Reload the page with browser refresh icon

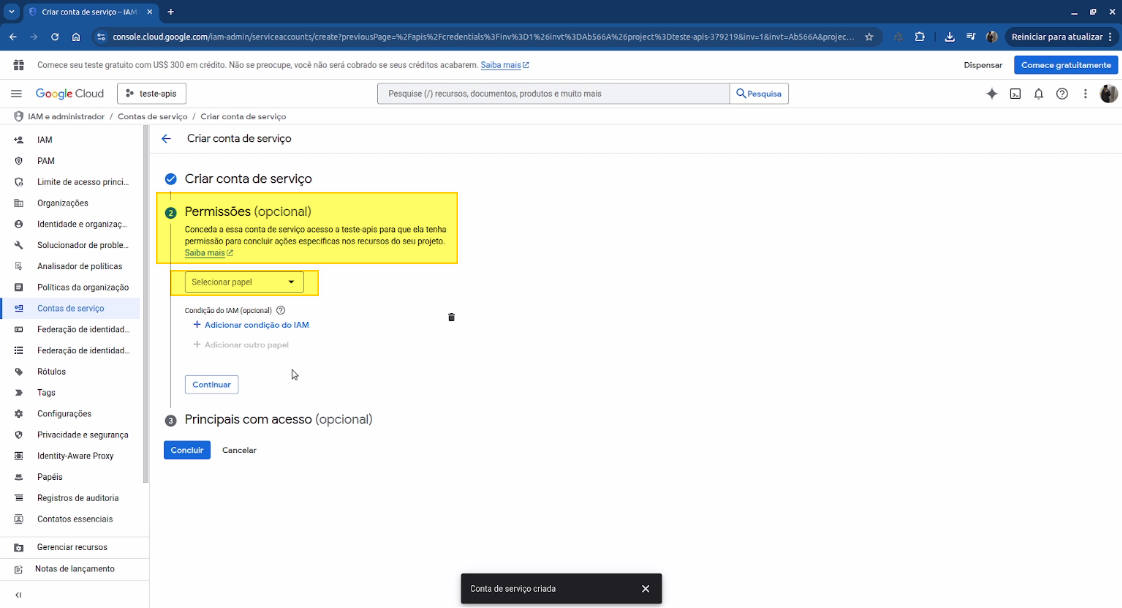pos(54,37)
